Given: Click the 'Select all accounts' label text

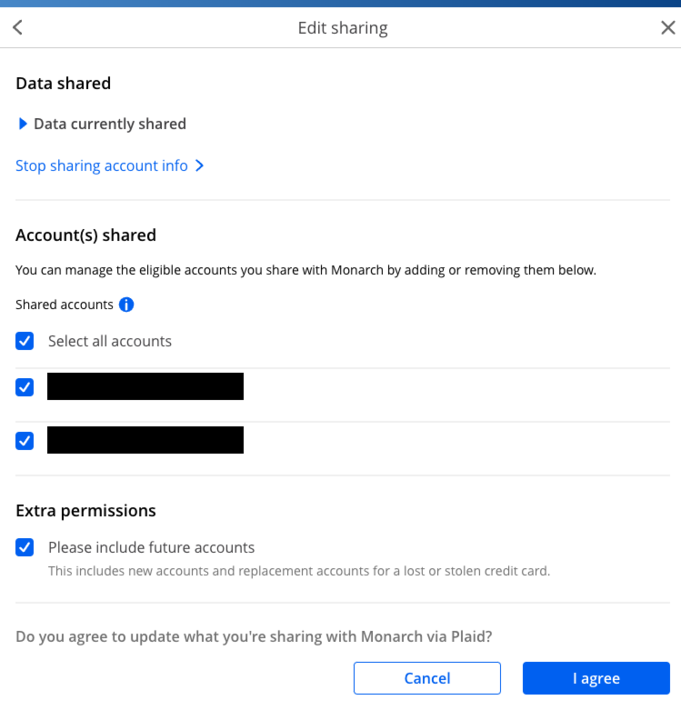Looking at the screenshot, I should (x=110, y=341).
